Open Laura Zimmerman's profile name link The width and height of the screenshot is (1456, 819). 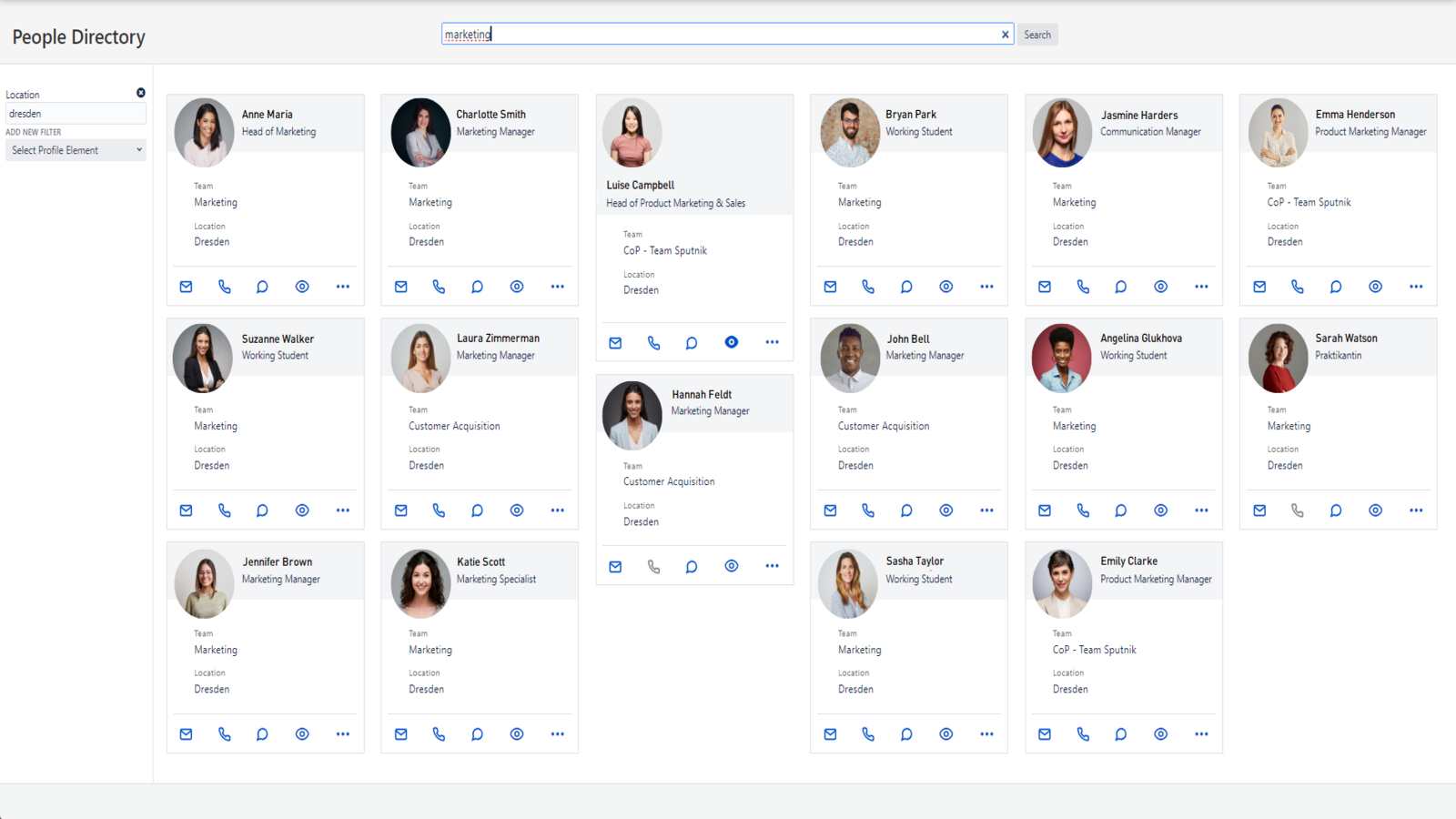click(498, 339)
